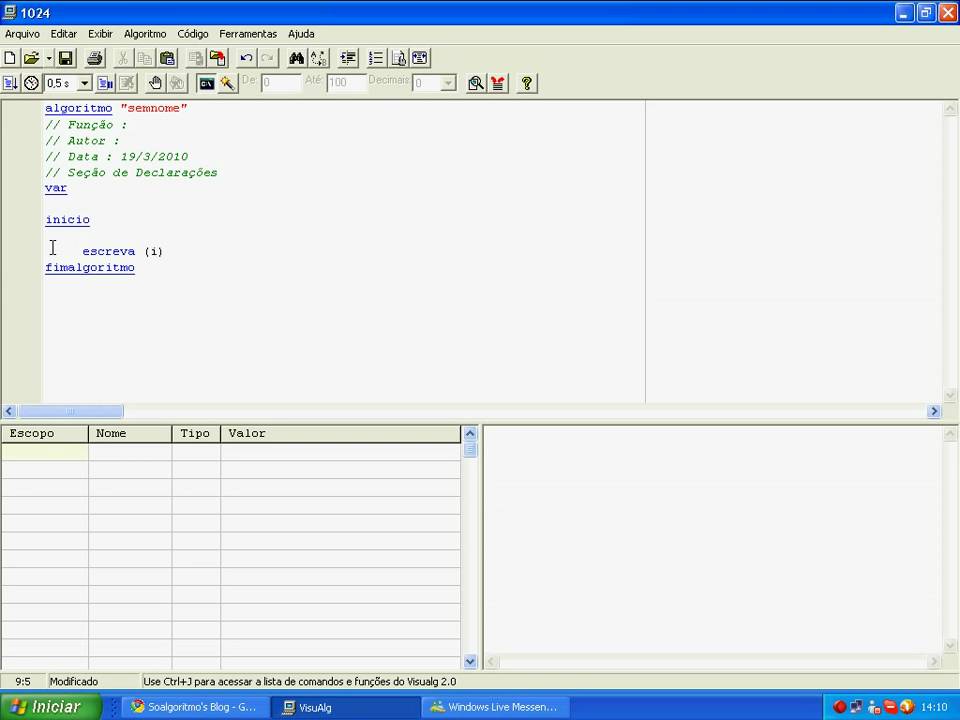
Task: Cut selection with scissors icon
Action: tap(122, 58)
